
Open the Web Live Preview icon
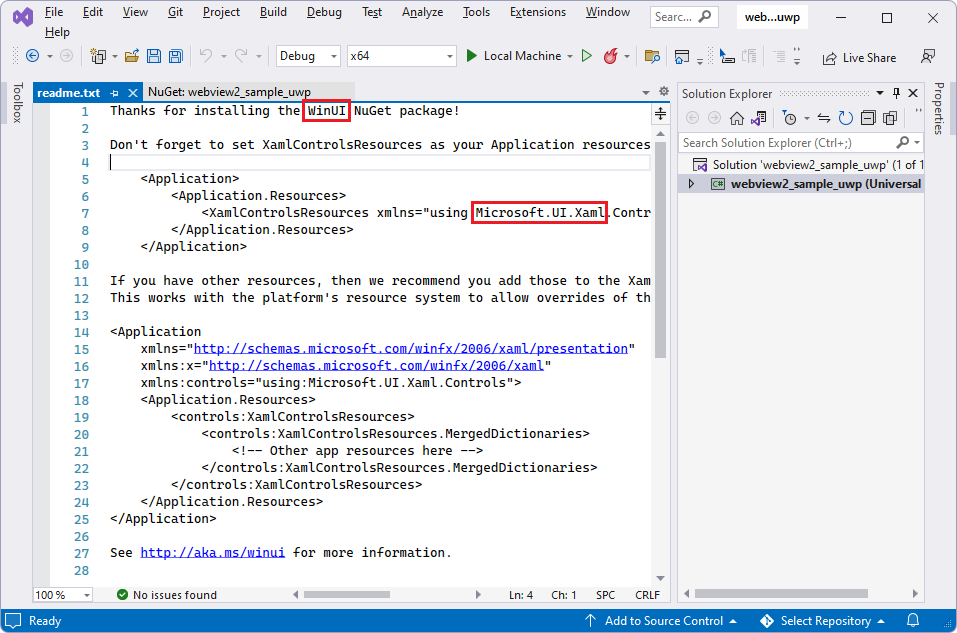683,56
